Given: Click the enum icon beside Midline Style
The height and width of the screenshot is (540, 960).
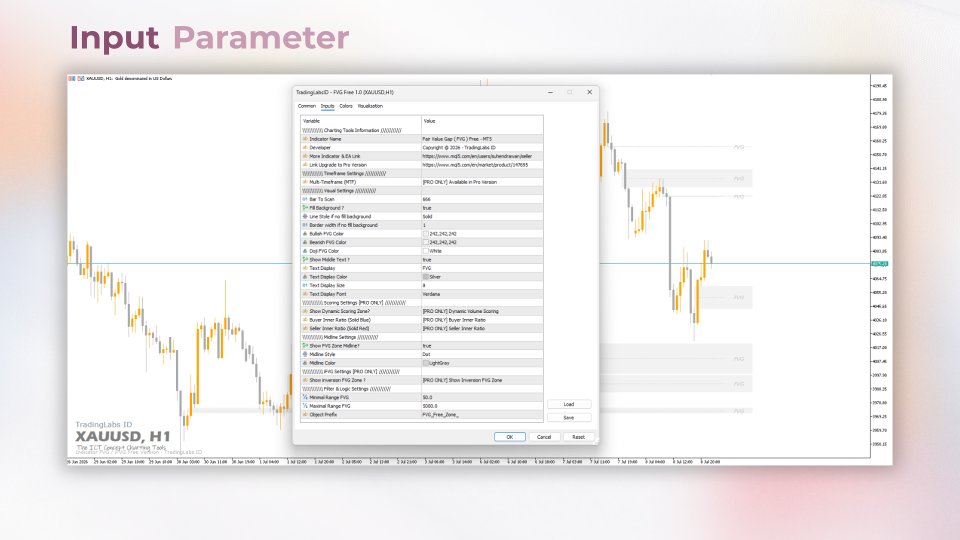Looking at the screenshot, I should pyautogui.click(x=305, y=354).
